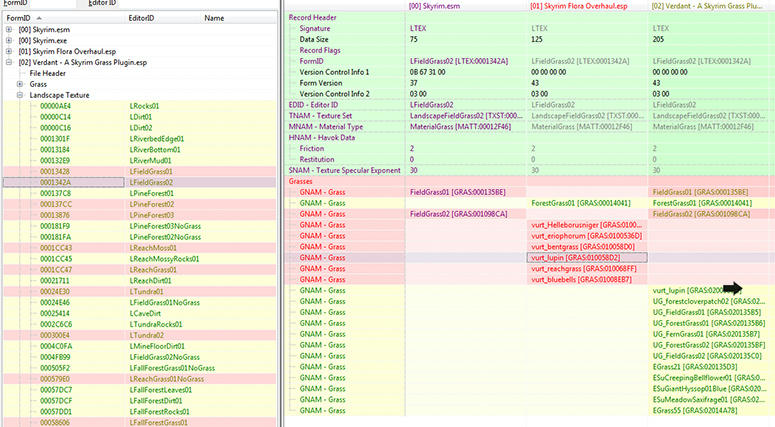Select the red Grasses row label
The width and height of the screenshot is (775, 427).
(301, 181)
